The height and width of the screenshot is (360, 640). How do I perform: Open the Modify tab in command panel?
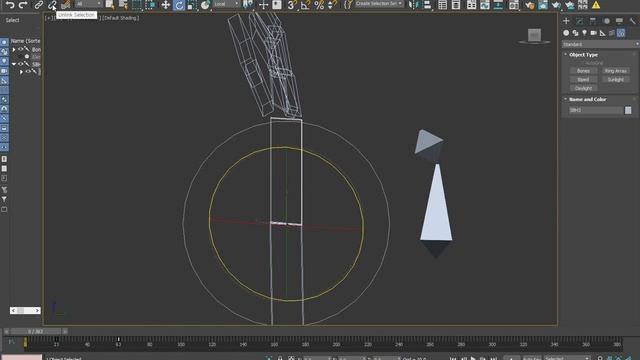(x=579, y=21)
